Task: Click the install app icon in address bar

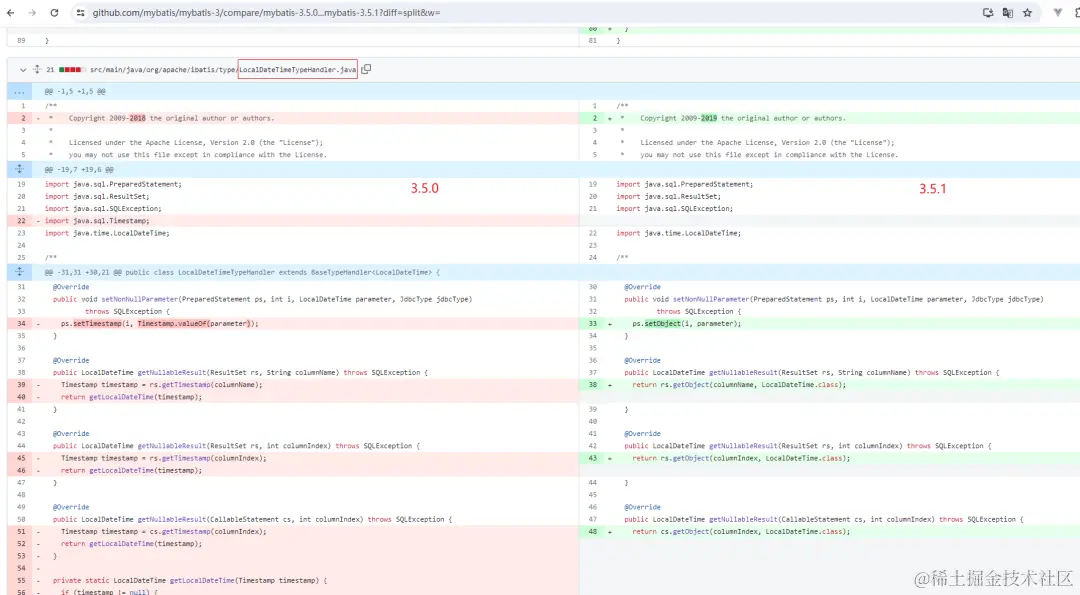Action: pyautogui.click(x=988, y=12)
